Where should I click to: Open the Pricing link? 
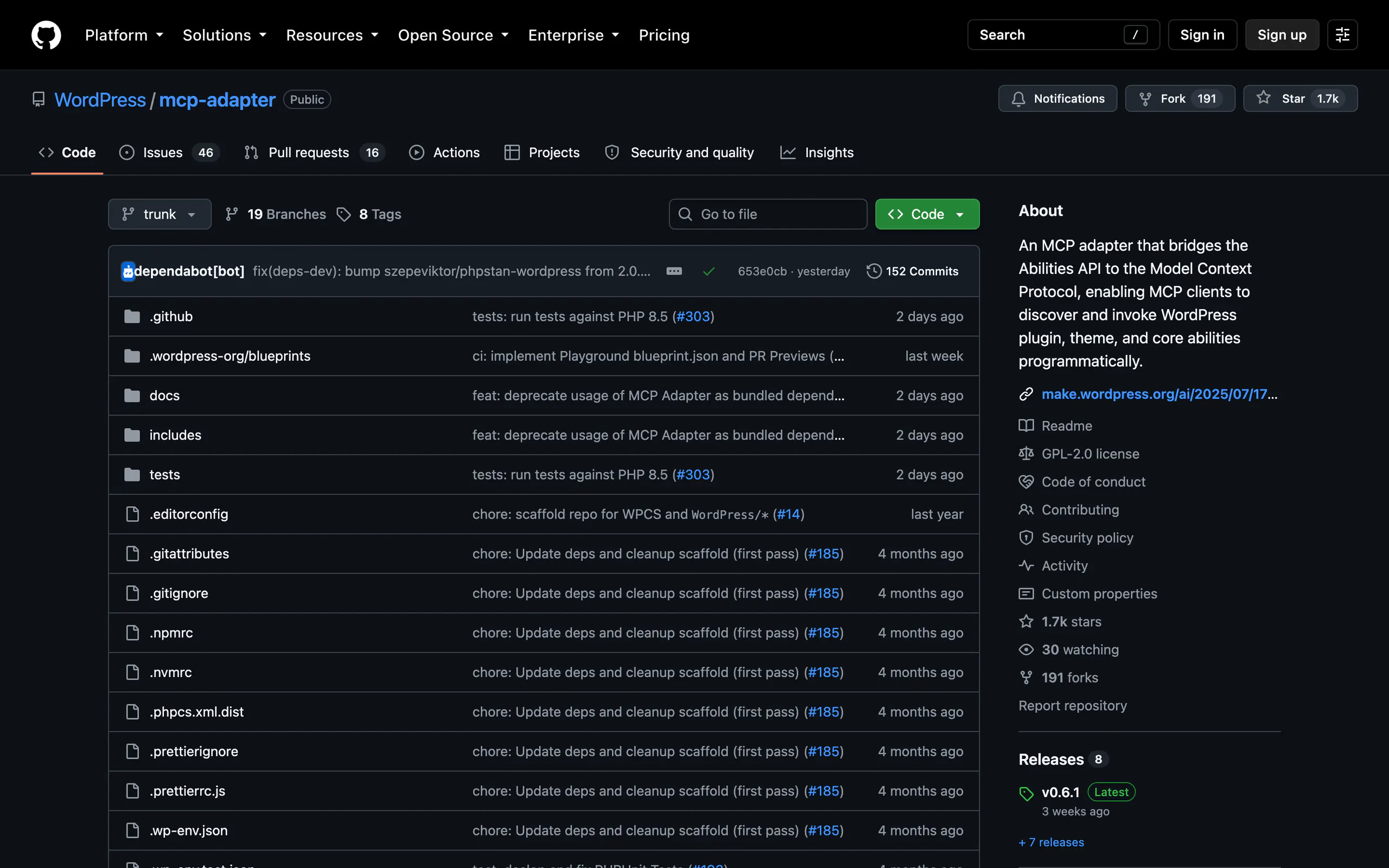(664, 35)
